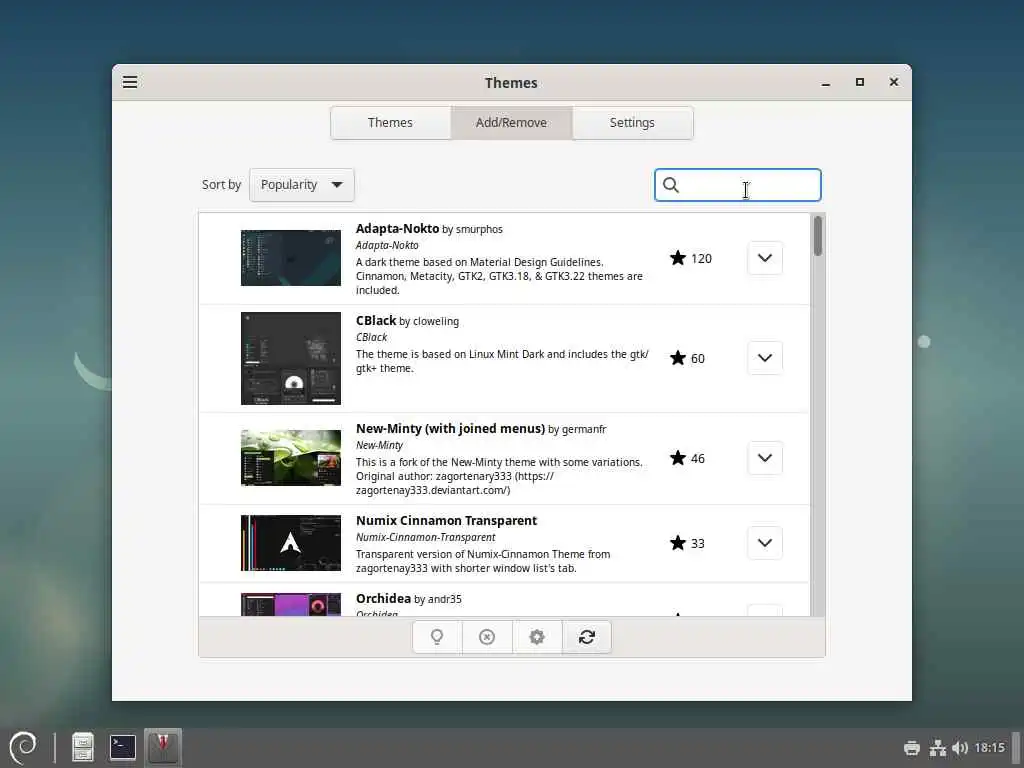Click the New-Minty preview thumbnail
Screen dimensions: 1024x768
[291, 458]
